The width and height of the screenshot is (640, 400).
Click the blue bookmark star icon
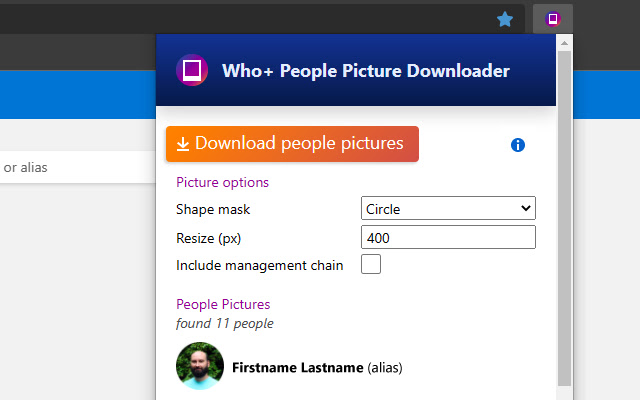505,19
